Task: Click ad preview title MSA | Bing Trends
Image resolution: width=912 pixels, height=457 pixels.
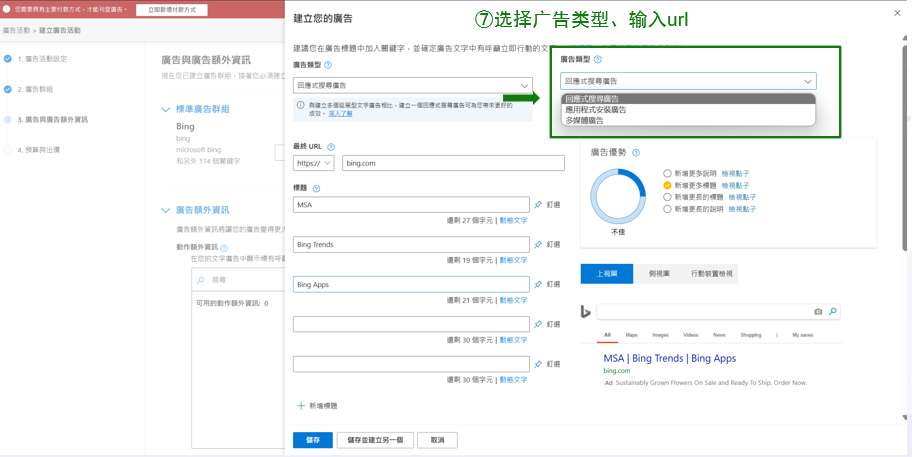Action: click(x=669, y=358)
